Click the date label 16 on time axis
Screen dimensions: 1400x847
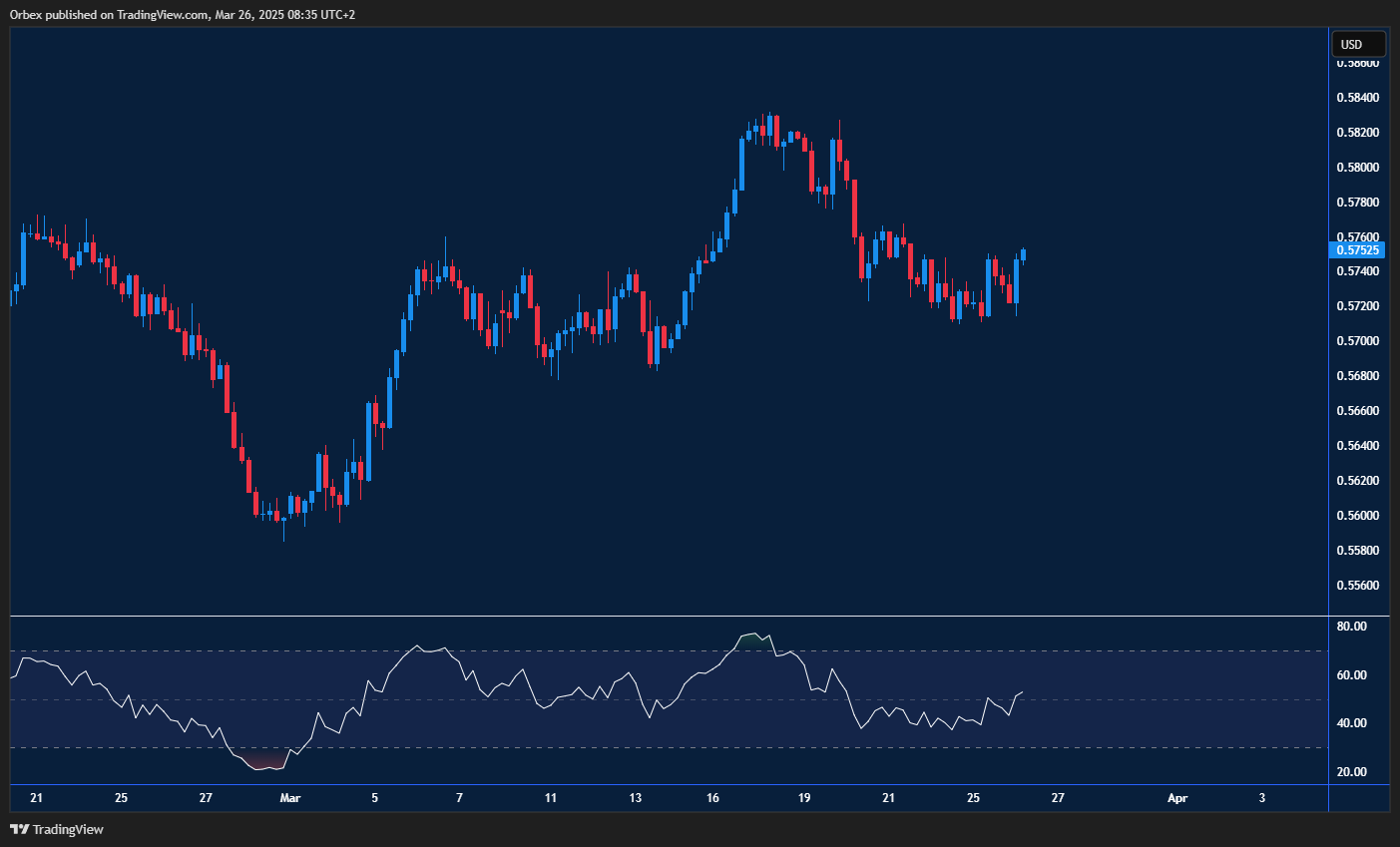[x=712, y=798]
